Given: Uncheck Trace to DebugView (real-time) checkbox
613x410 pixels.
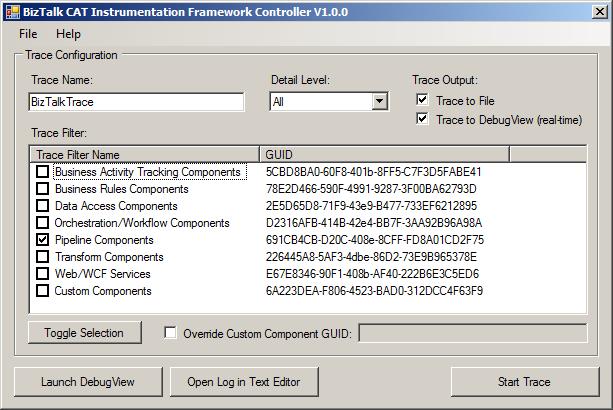Looking at the screenshot, I should point(422,118).
